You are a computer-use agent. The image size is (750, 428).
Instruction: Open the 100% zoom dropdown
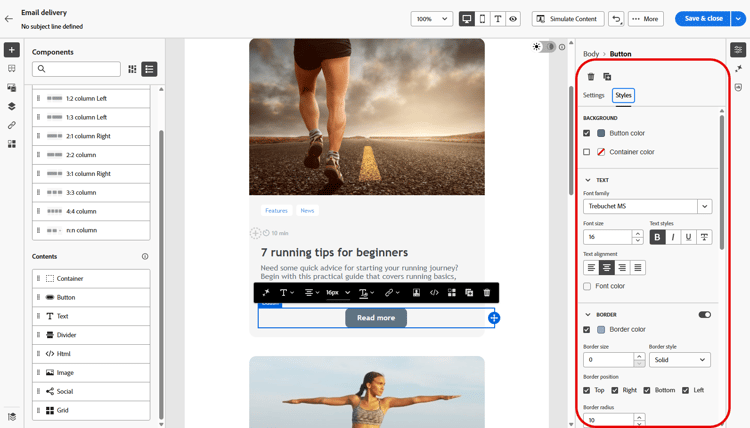pyautogui.click(x=431, y=19)
